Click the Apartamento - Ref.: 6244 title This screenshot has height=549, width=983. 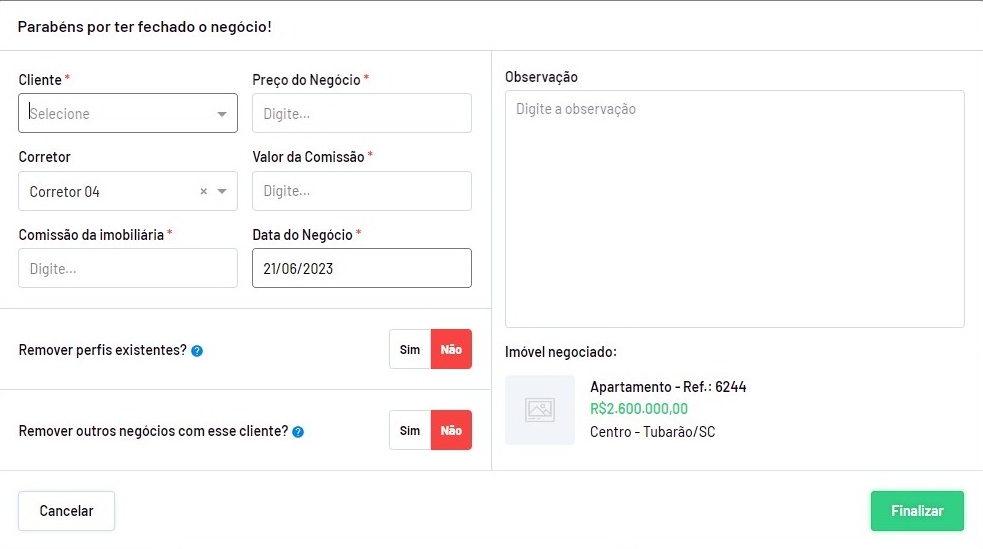(668, 387)
